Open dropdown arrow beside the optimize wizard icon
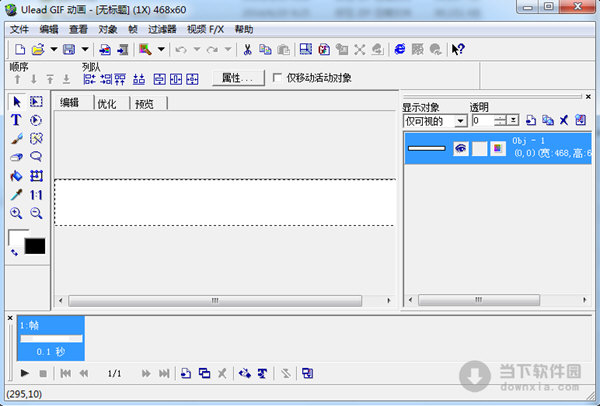The width and height of the screenshot is (600, 406). click(x=161, y=50)
